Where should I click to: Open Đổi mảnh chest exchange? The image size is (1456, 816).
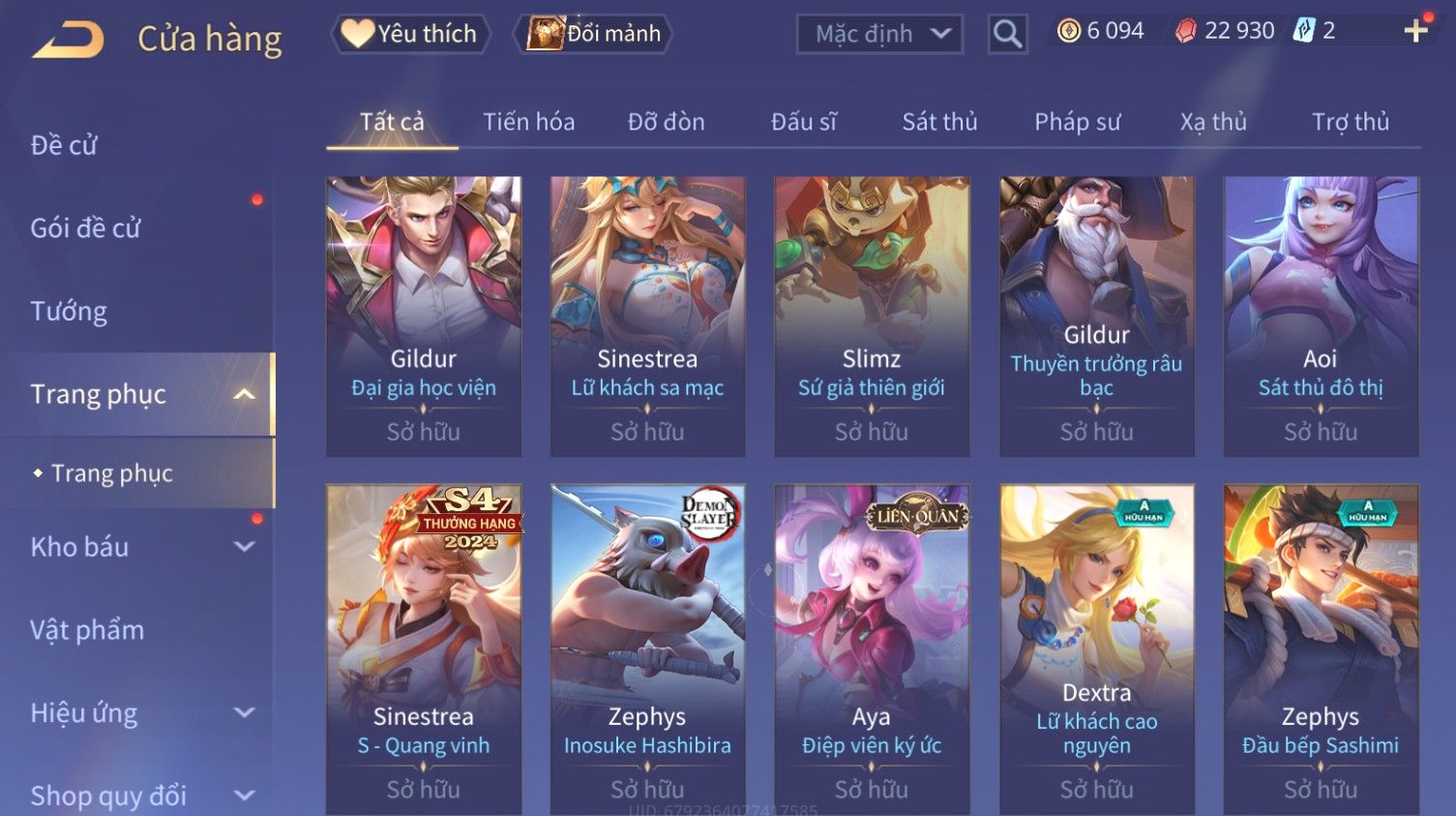(593, 34)
